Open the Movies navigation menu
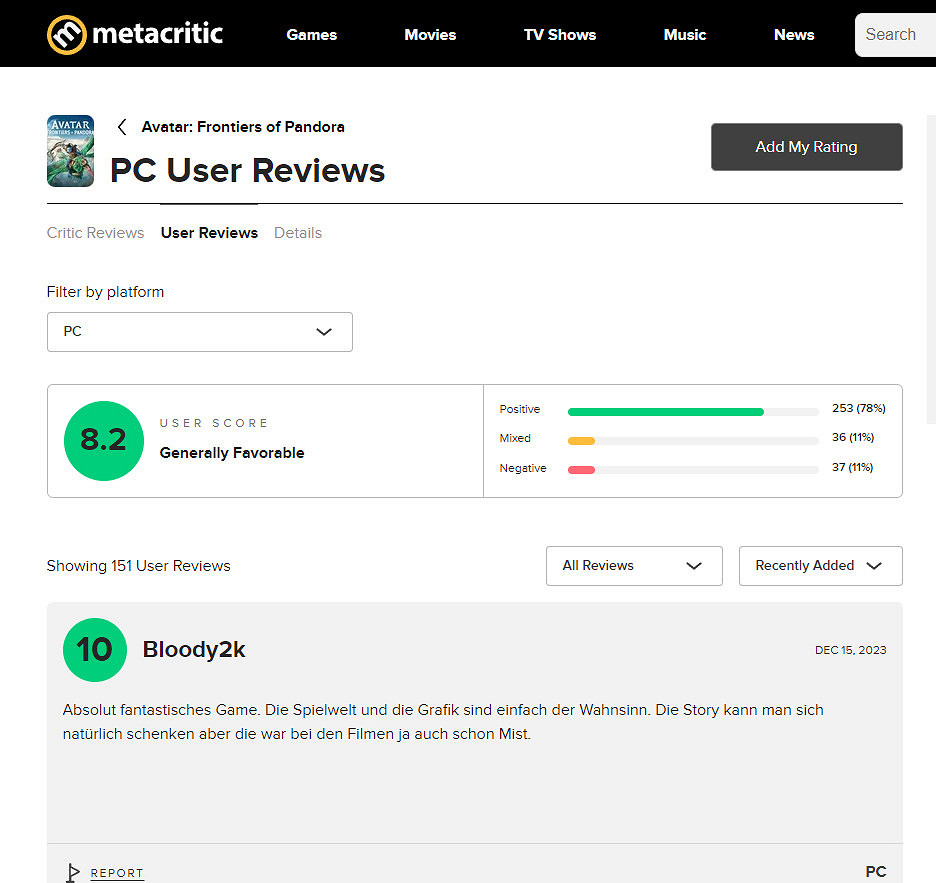This screenshot has height=883, width=936. 430,35
